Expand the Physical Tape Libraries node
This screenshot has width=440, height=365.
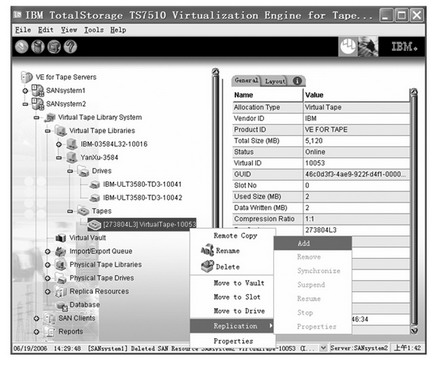point(48,265)
